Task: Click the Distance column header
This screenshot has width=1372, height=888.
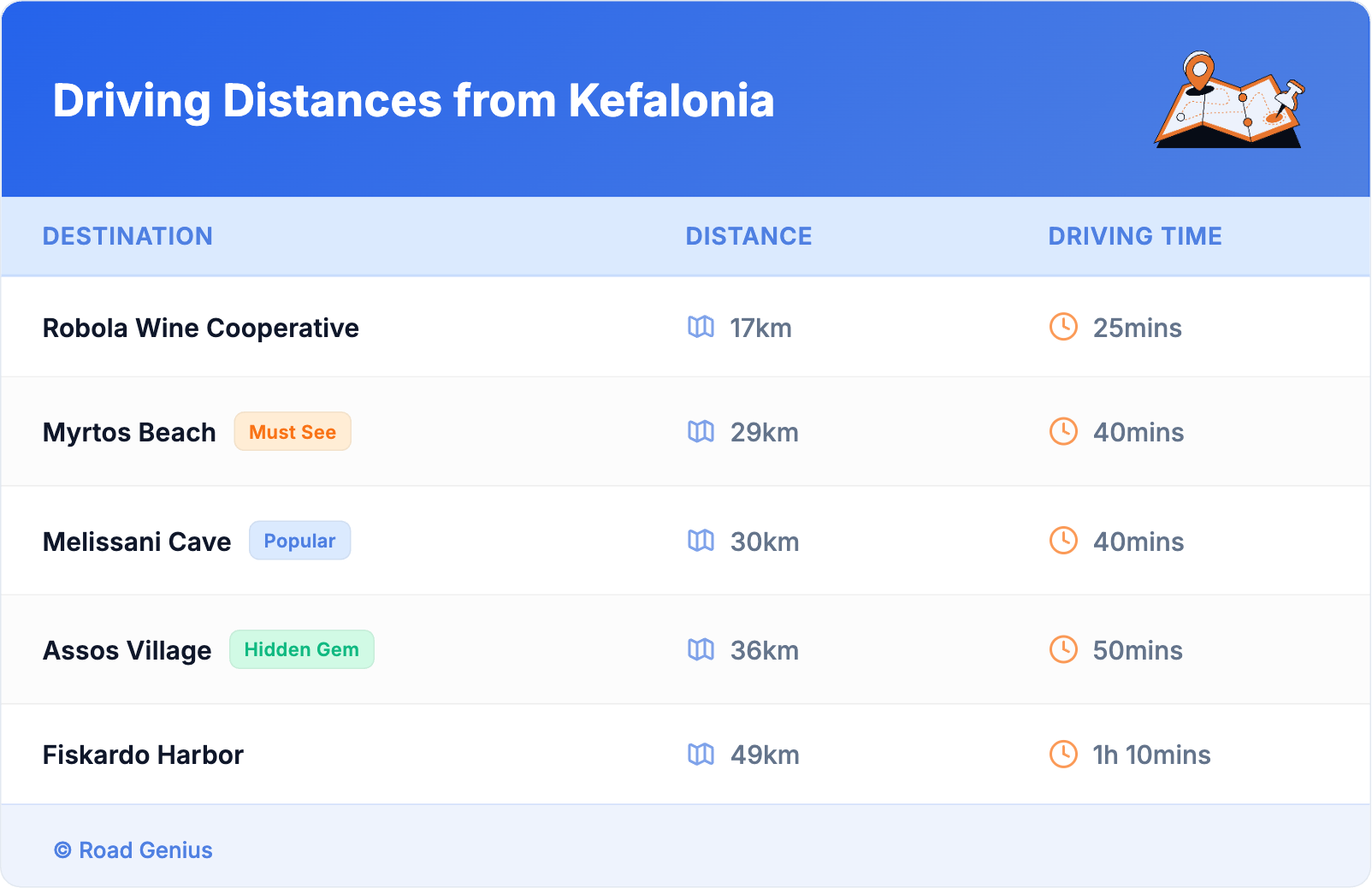Action: point(748,236)
